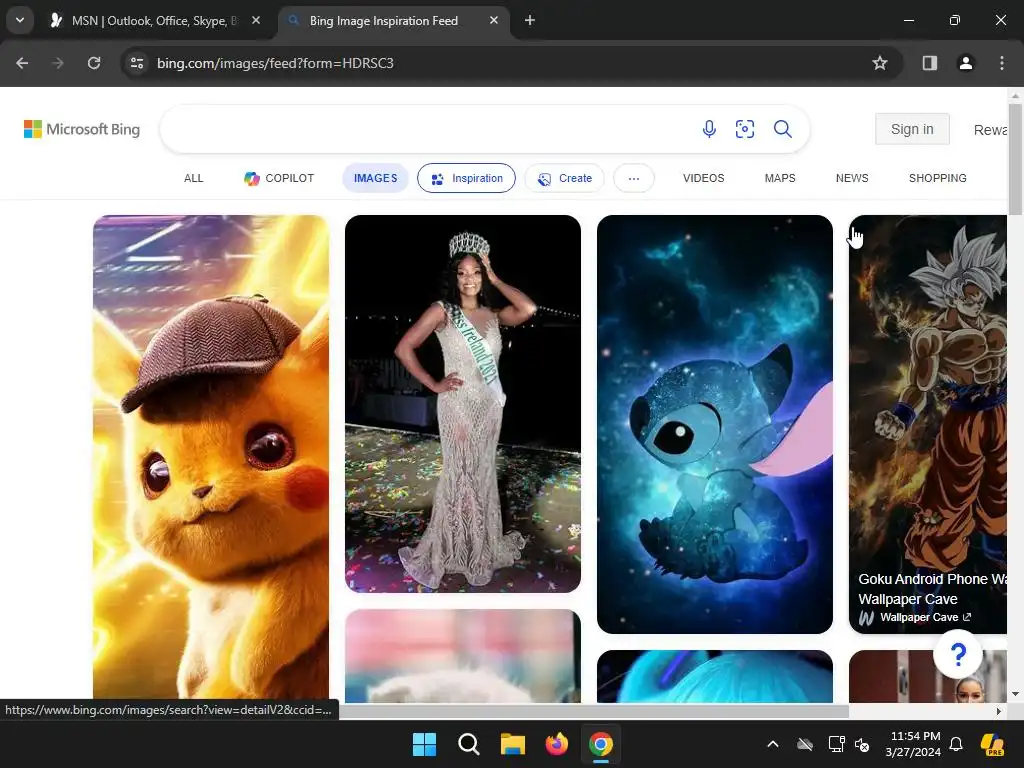Select the ALL search category

193,178
